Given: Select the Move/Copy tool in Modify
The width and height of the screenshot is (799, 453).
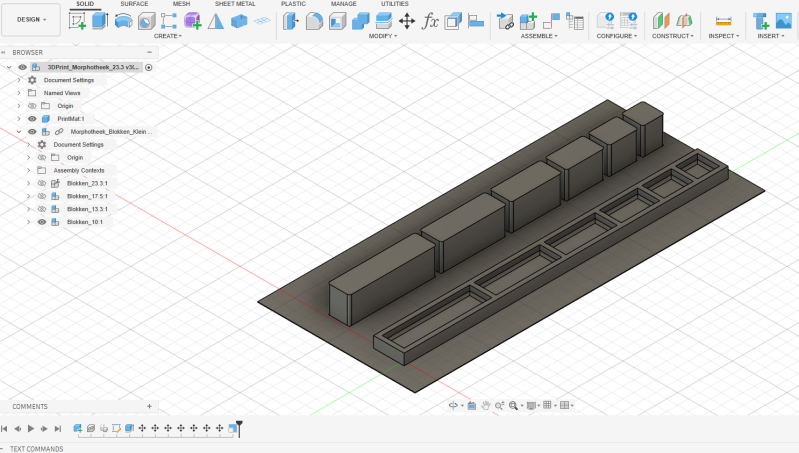Looking at the screenshot, I should (407, 21).
